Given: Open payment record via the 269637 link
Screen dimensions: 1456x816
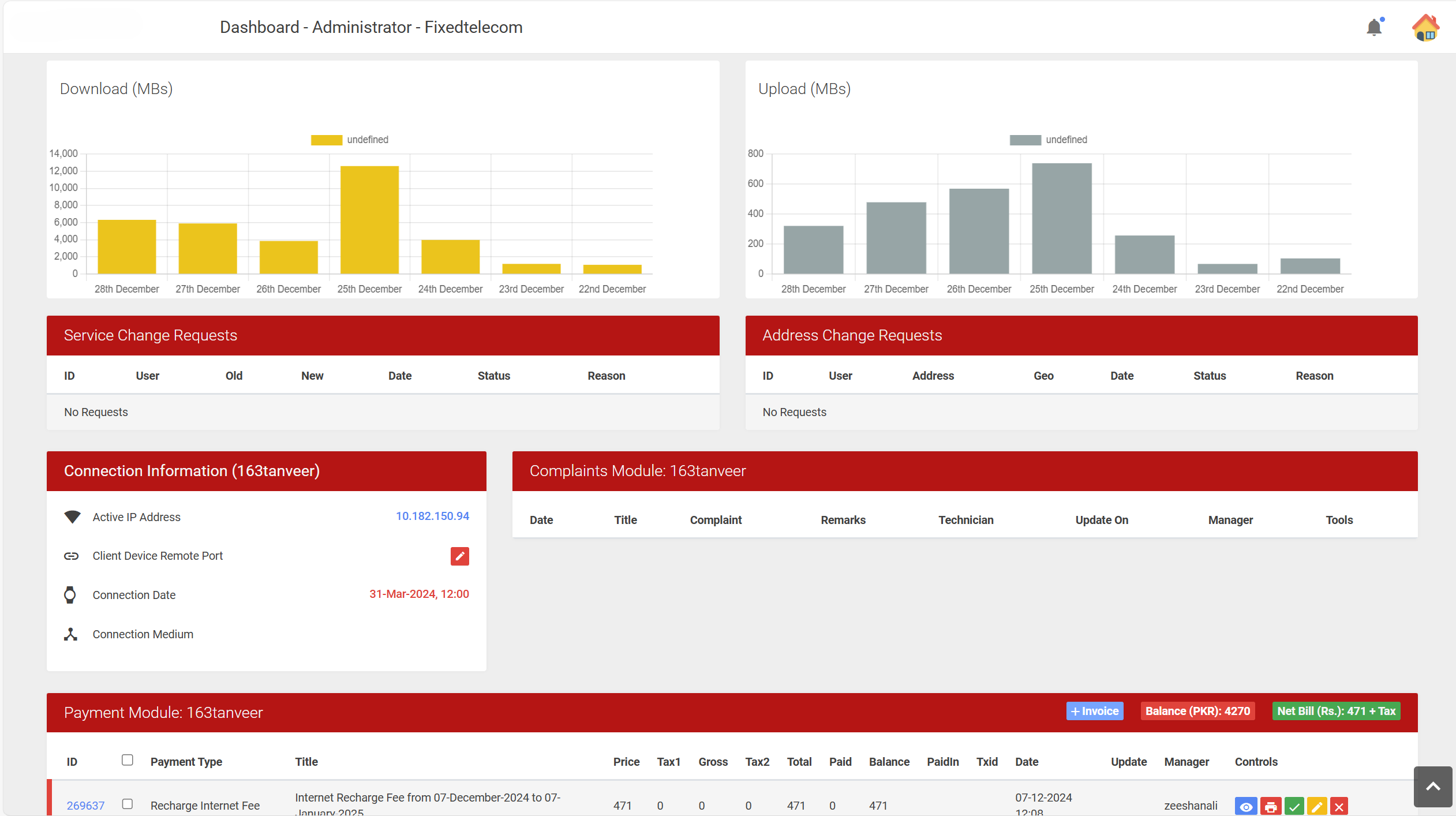Looking at the screenshot, I should pos(85,805).
